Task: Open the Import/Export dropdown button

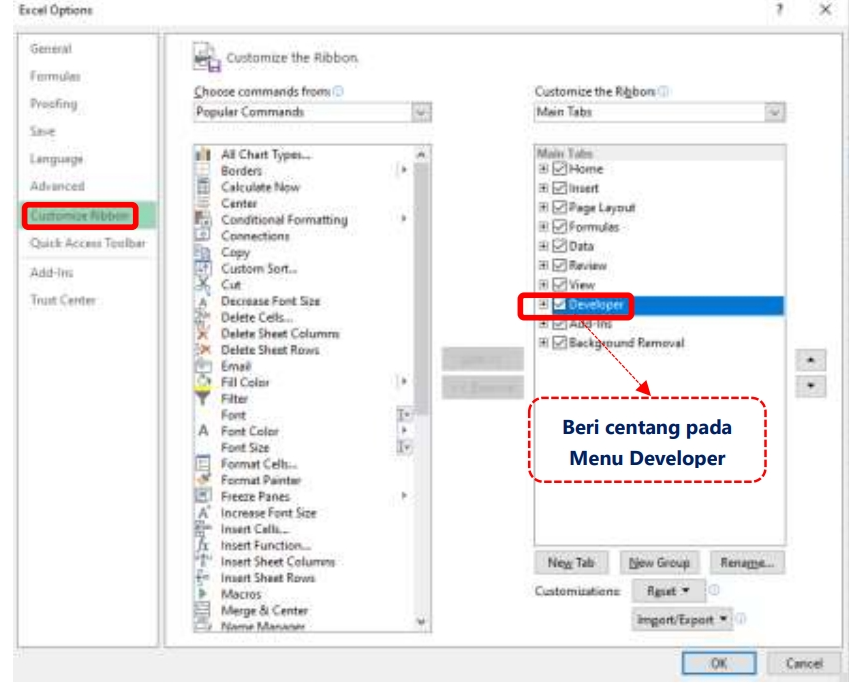Action: [682, 620]
